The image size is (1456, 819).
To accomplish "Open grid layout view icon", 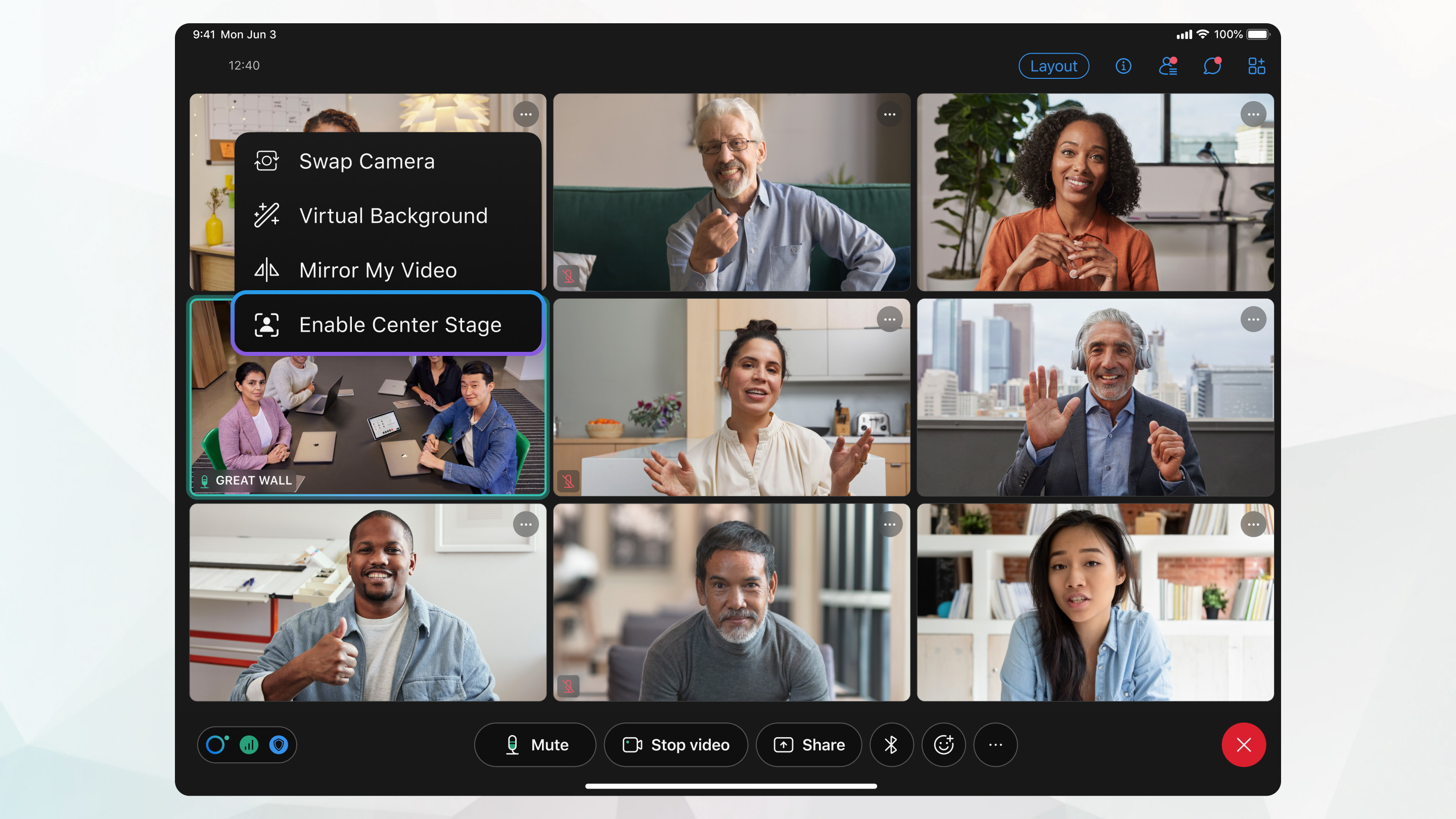I will [x=1257, y=65].
